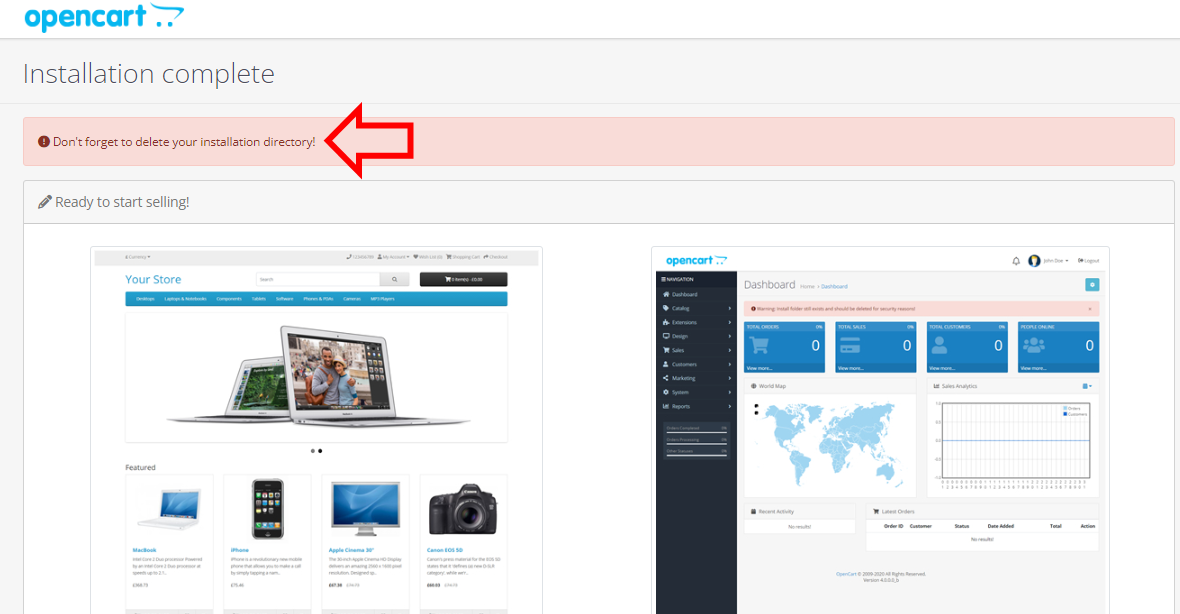Click the Other Statuses progress bar in sidebar

696,454
